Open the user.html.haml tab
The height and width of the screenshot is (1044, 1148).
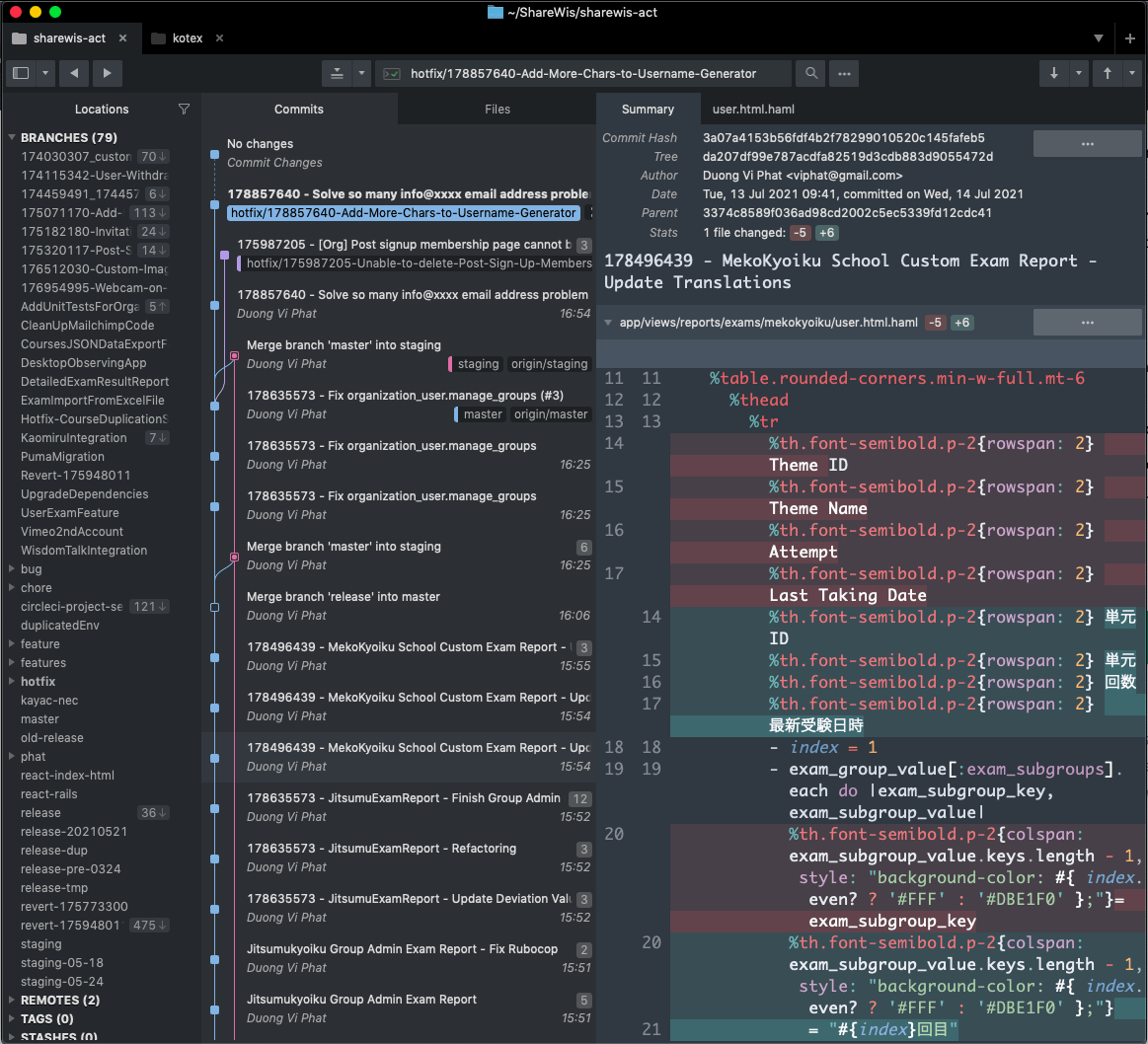pyautogui.click(x=753, y=110)
